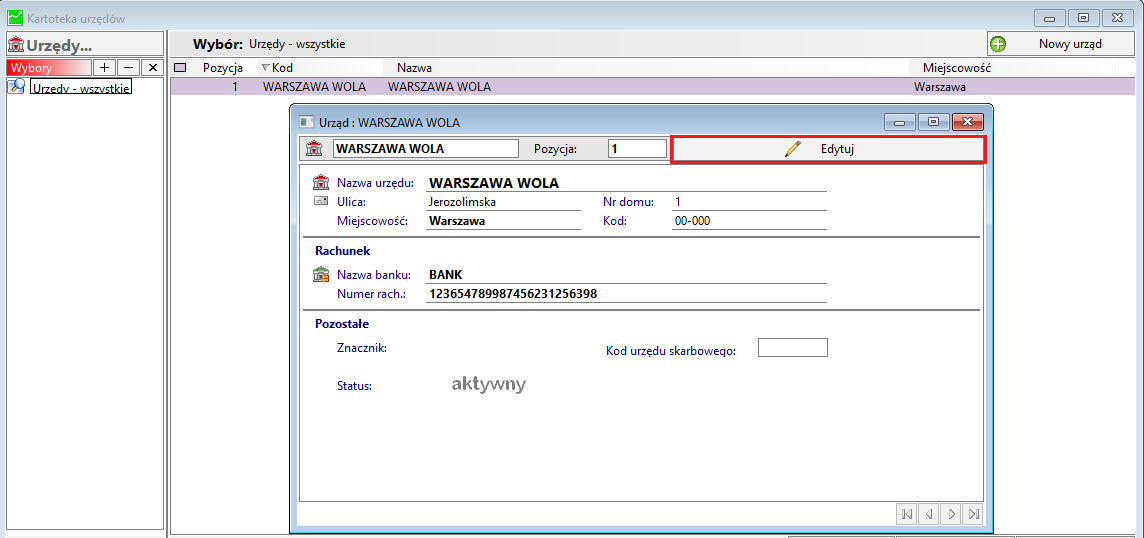Select the Wybory red tab
Screen dimensions: 1144x538
[x=49, y=67]
